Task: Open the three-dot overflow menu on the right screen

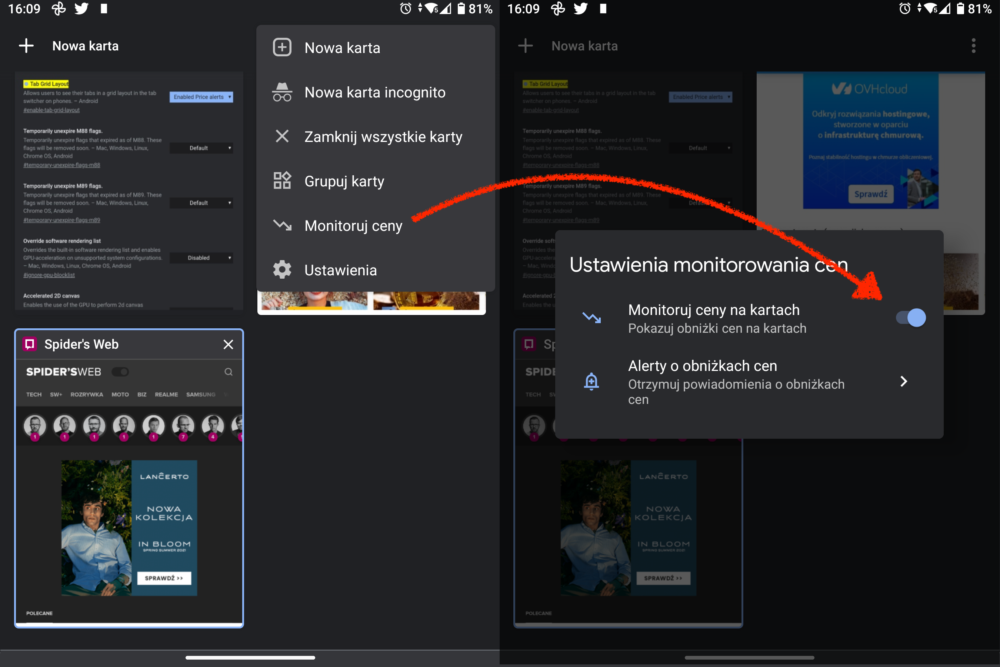Action: [x=973, y=46]
